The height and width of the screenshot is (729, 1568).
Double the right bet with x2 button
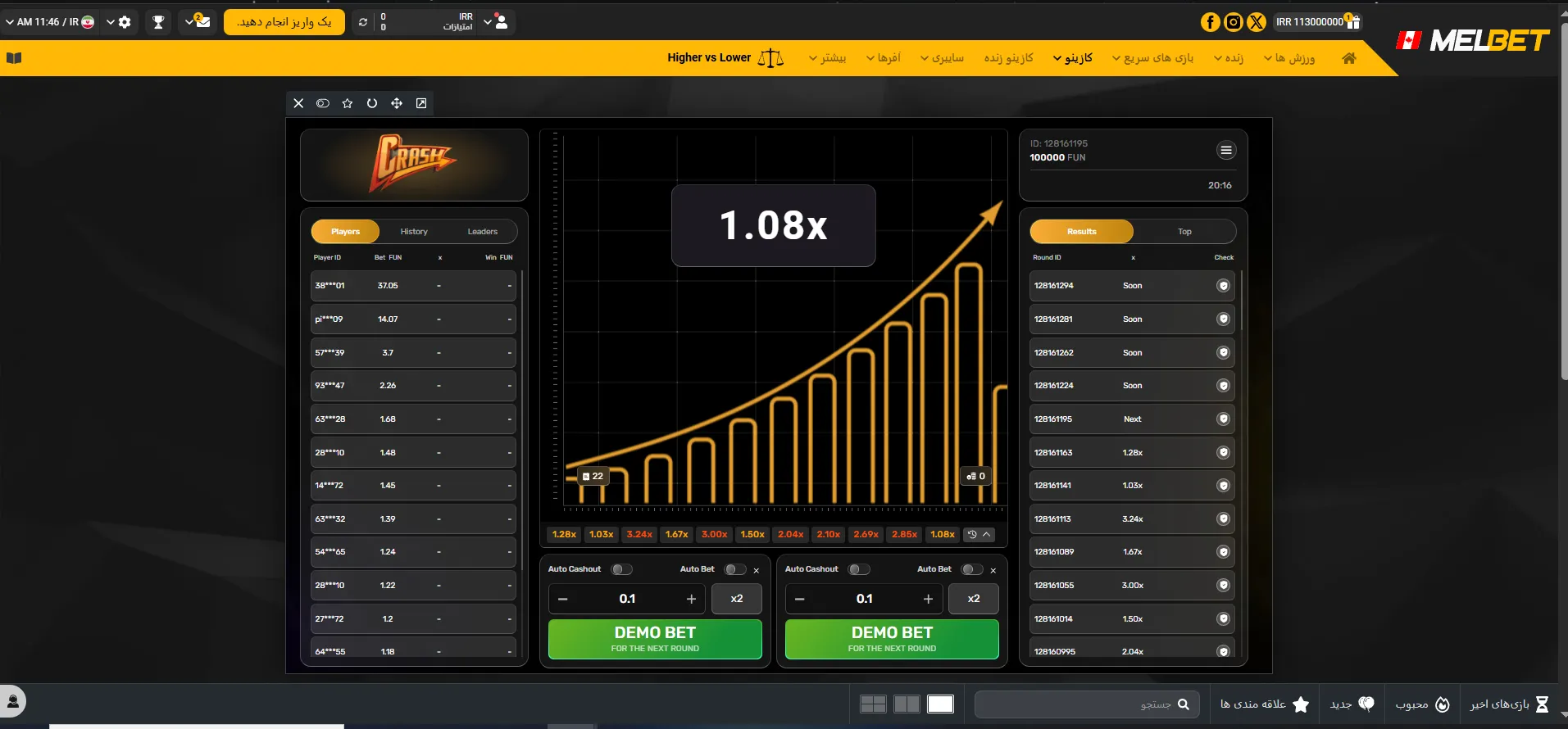[x=974, y=599]
